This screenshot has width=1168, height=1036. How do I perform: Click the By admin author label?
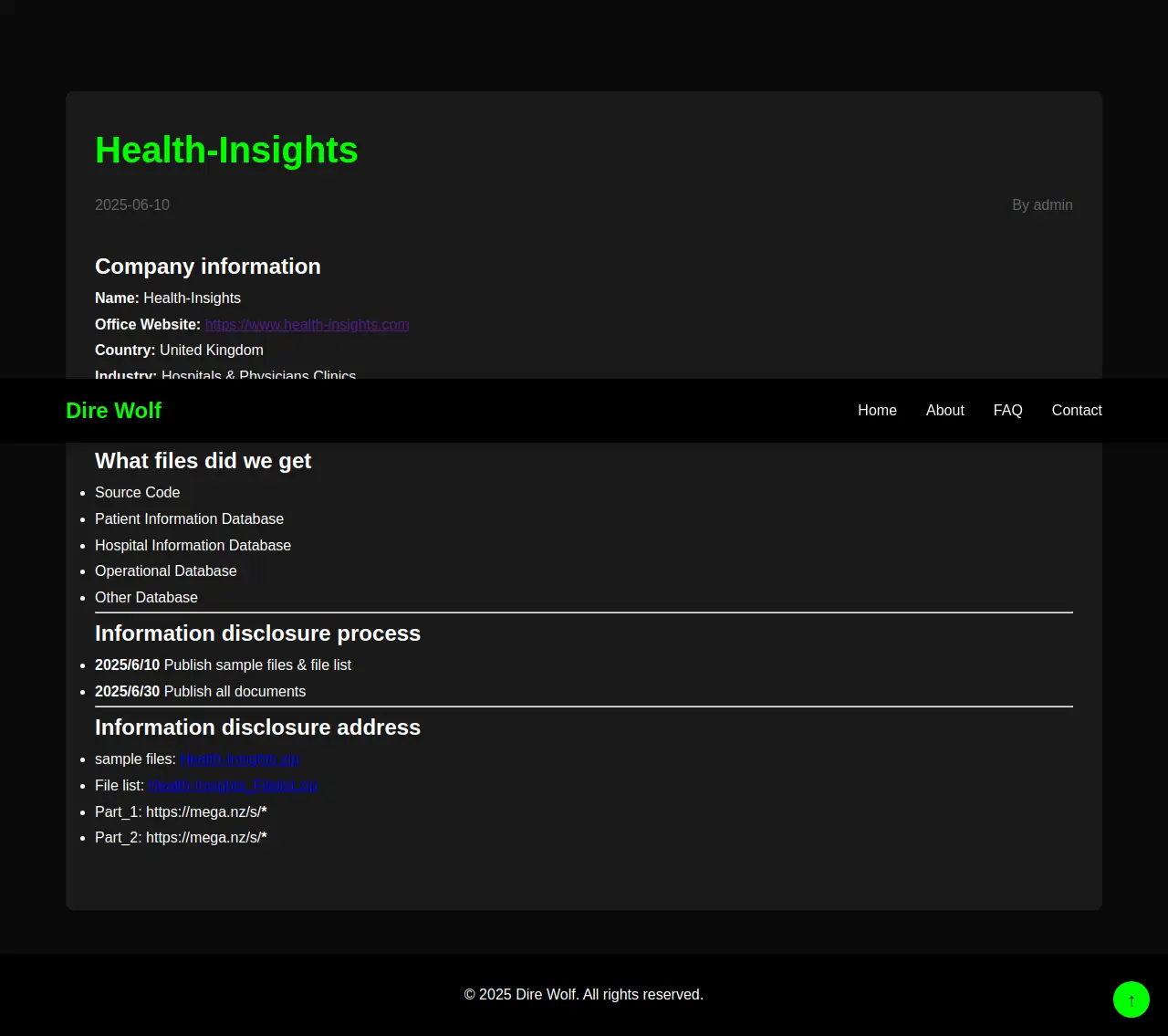pyautogui.click(x=1042, y=205)
